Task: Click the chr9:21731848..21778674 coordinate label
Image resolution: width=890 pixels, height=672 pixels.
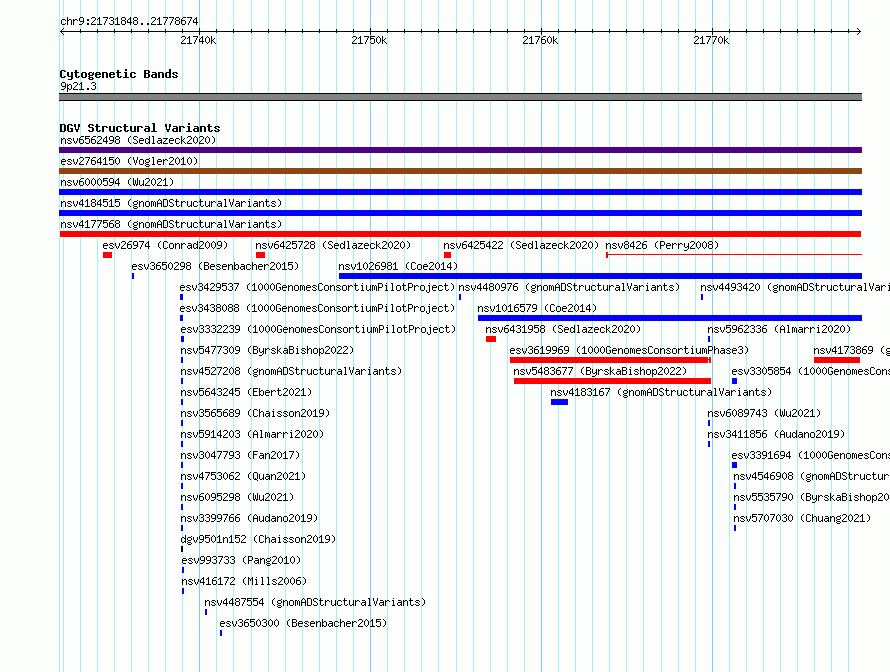Action: (x=129, y=22)
